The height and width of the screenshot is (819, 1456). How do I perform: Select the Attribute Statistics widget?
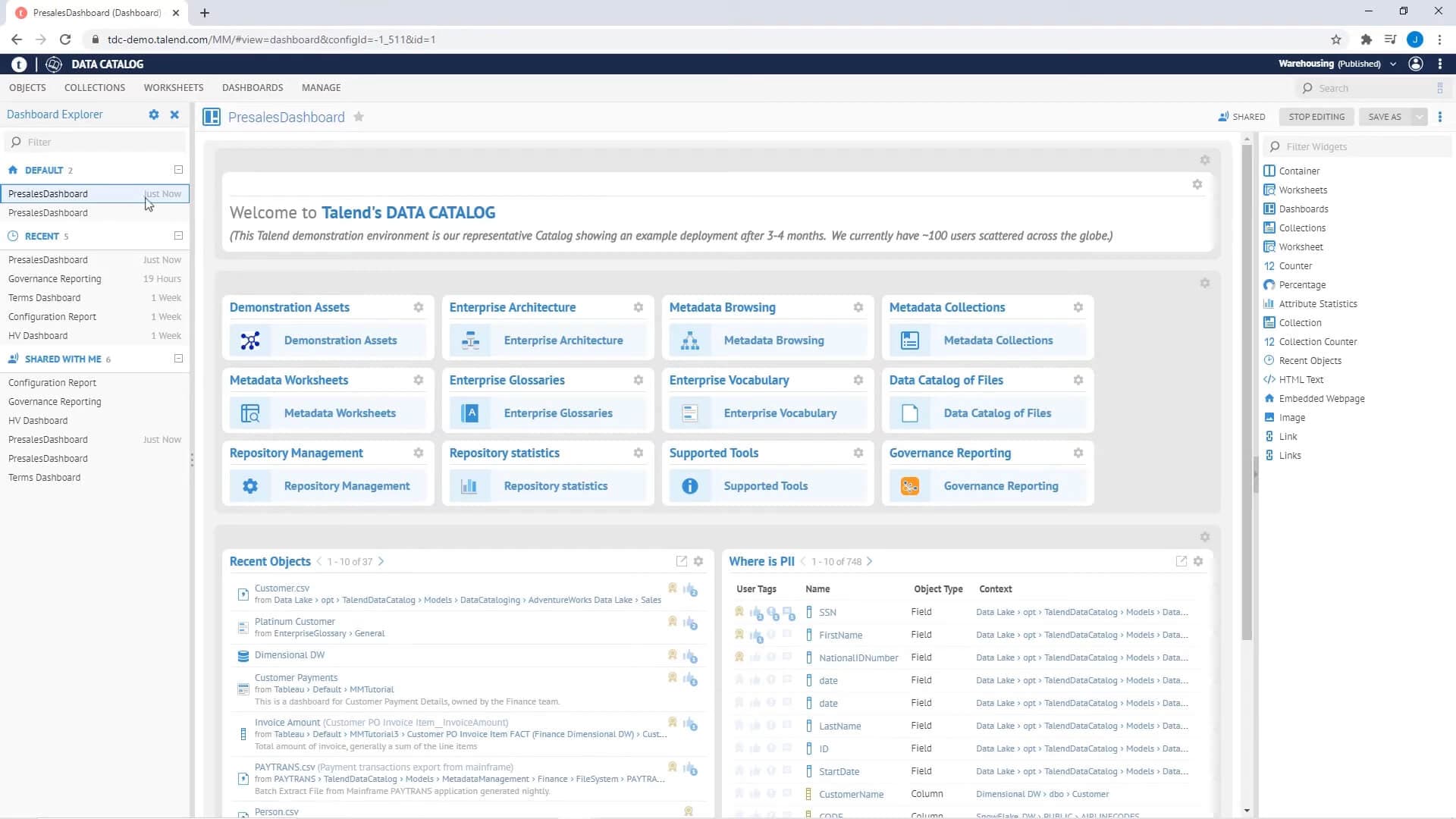tap(1318, 303)
